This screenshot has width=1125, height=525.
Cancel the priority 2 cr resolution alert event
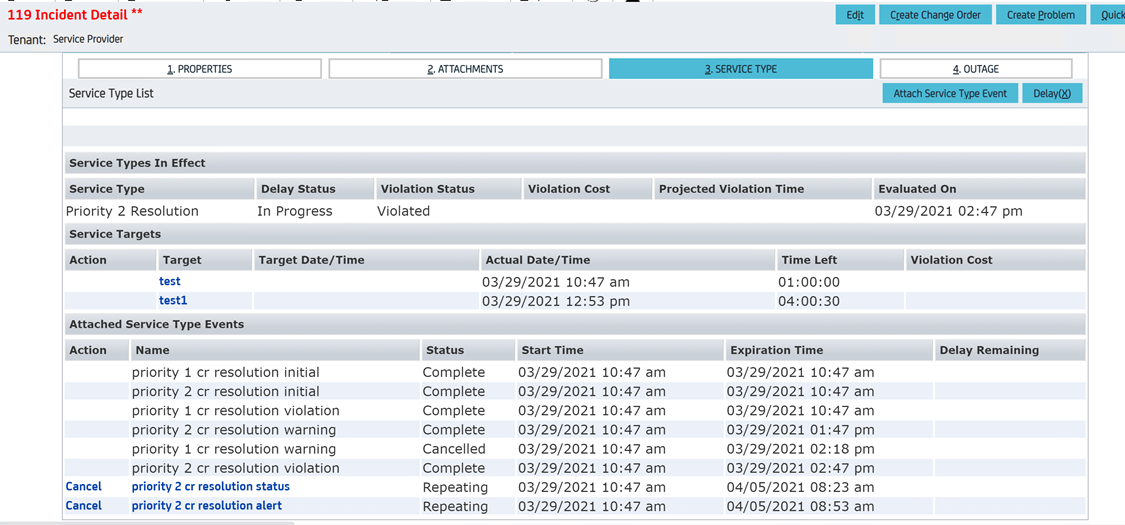click(x=84, y=506)
